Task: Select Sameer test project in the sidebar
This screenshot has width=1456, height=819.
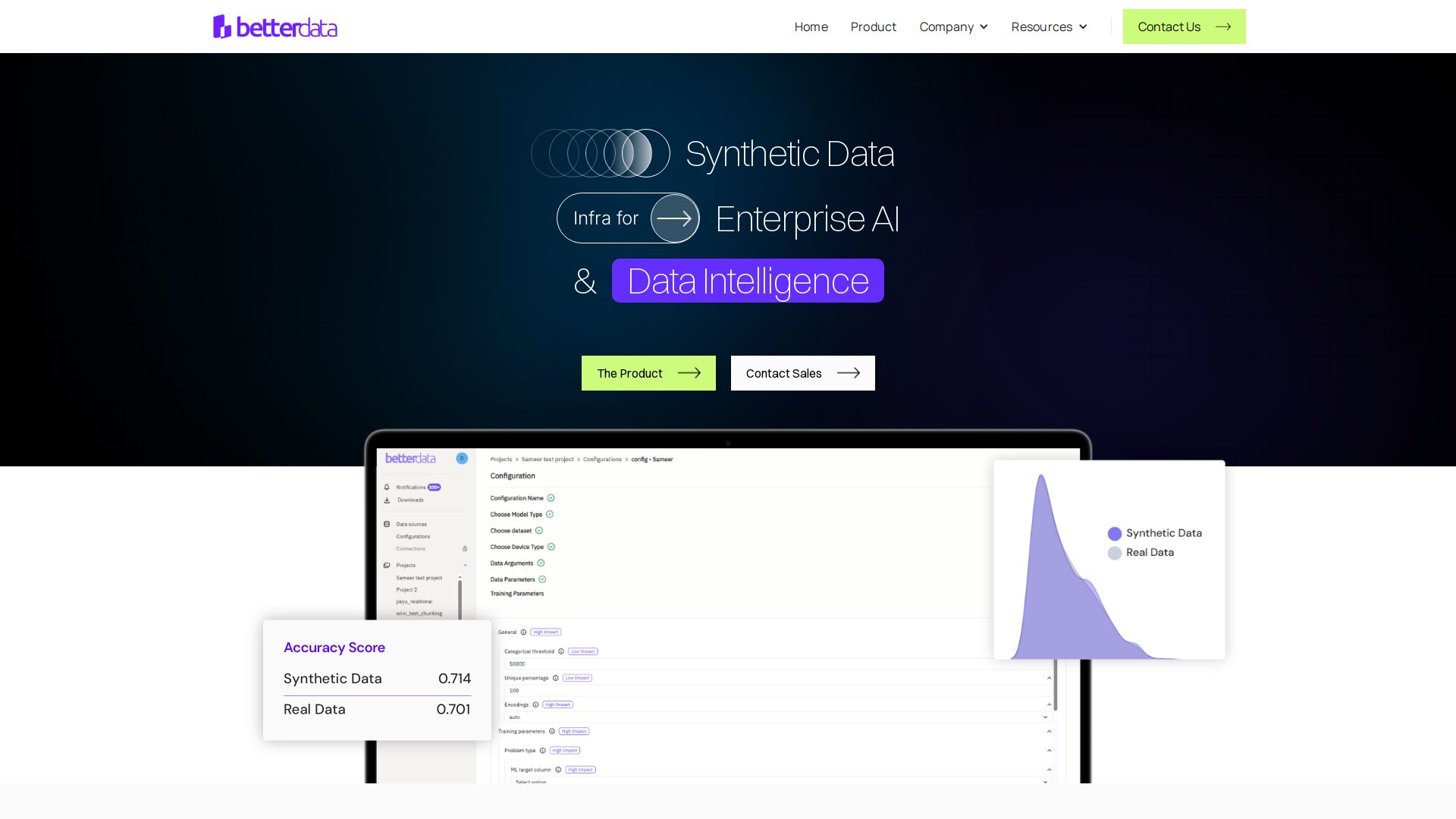Action: [x=419, y=579]
